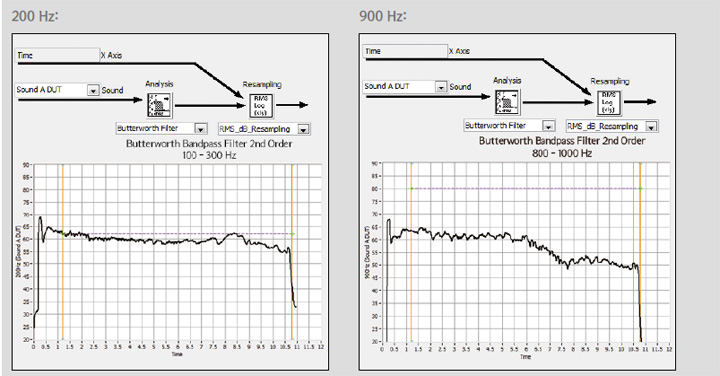Click the Analysis filter icon in 900 Hz panel
Viewport: 720px width, 376px height.
(x=507, y=102)
